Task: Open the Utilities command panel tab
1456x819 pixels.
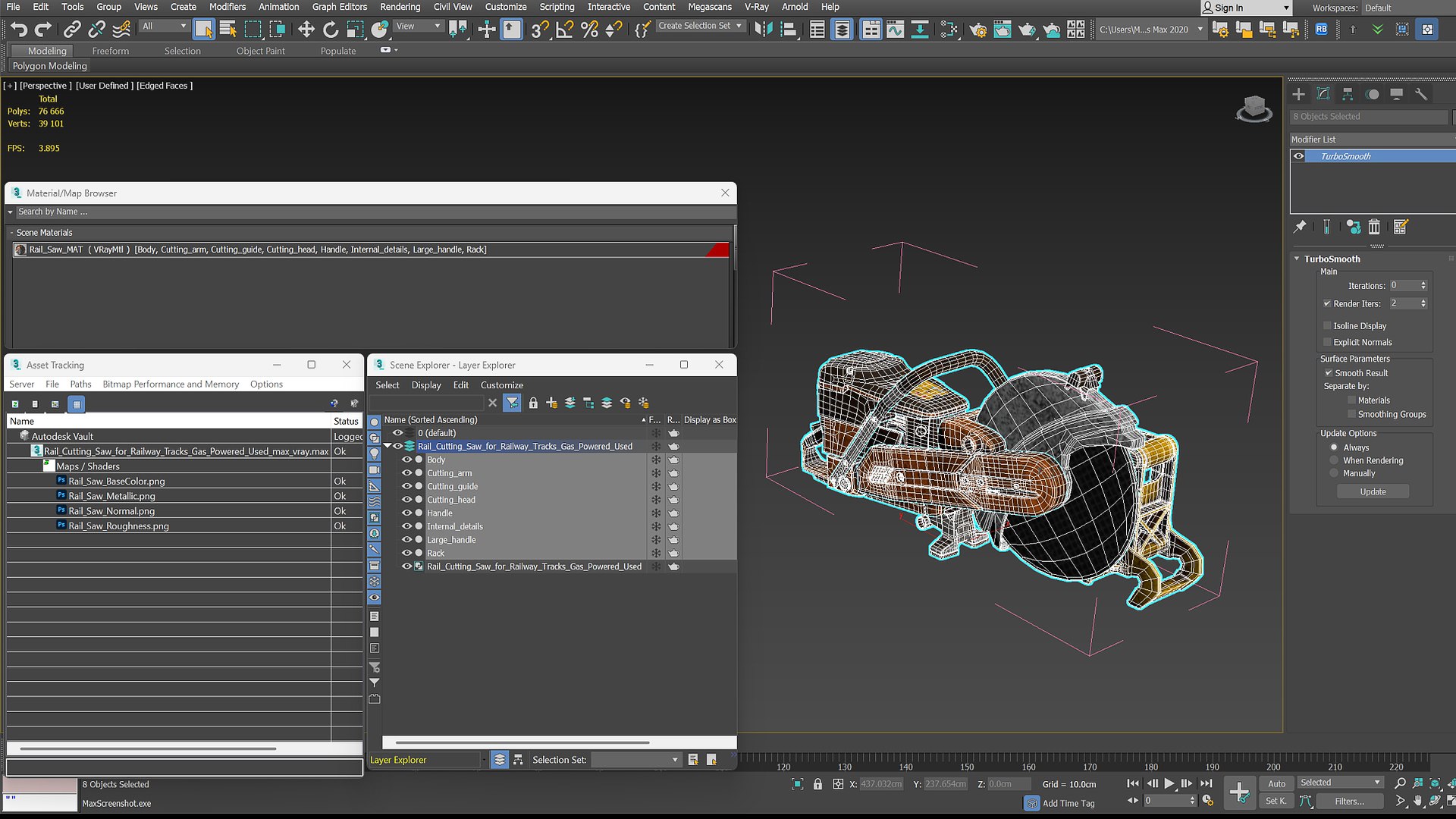Action: (x=1421, y=94)
